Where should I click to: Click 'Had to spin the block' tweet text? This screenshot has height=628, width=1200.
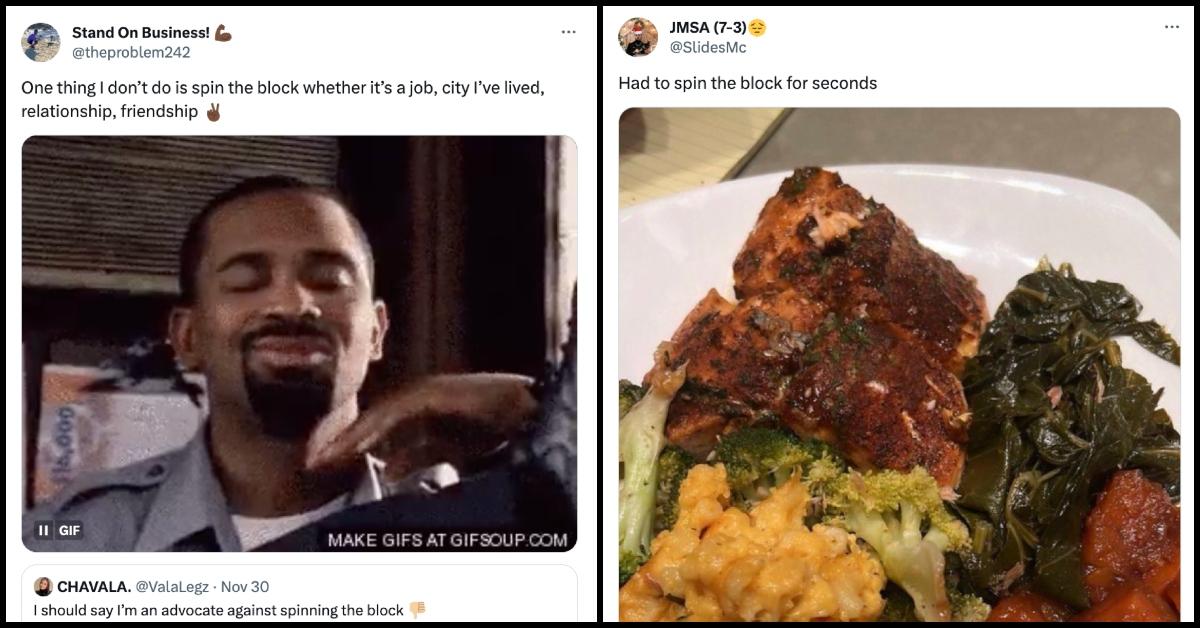click(748, 83)
